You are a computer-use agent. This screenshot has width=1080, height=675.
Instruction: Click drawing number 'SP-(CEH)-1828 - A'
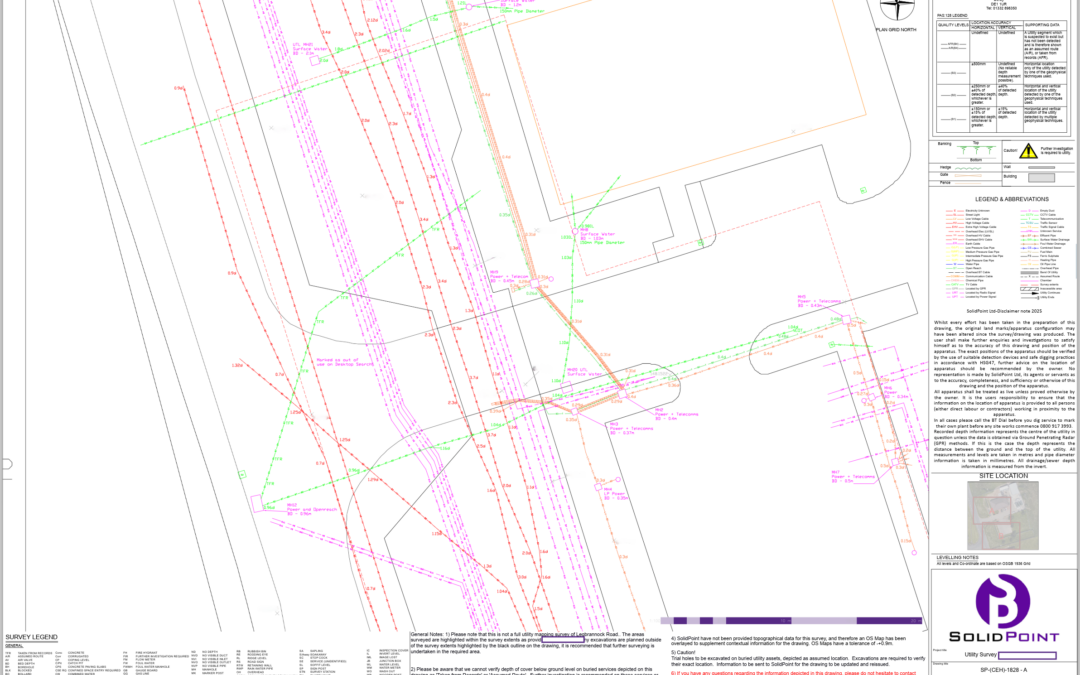pos(1005,669)
